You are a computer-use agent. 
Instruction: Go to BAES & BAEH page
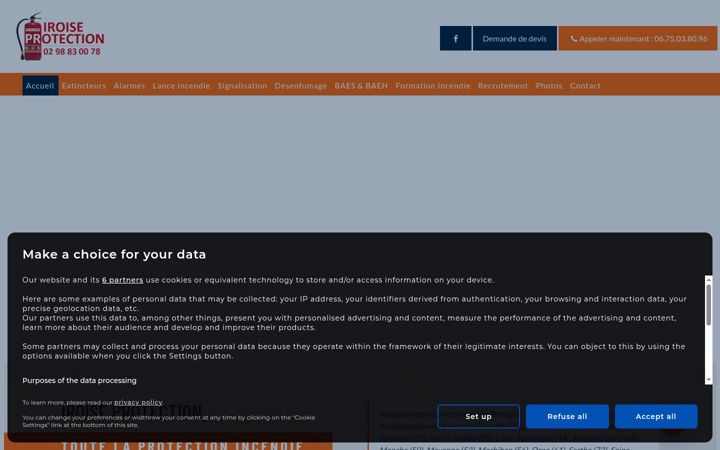point(361,85)
